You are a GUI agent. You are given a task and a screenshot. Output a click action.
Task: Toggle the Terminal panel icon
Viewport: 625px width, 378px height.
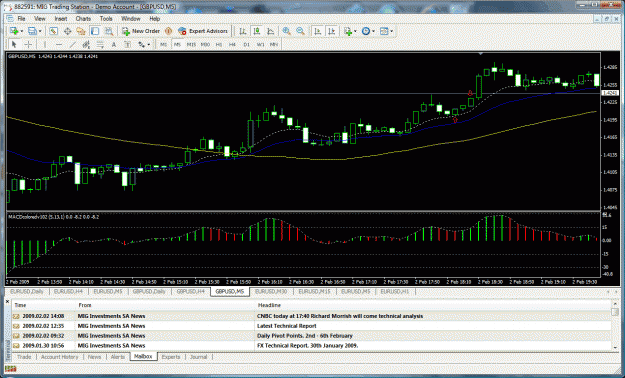click(x=94, y=31)
